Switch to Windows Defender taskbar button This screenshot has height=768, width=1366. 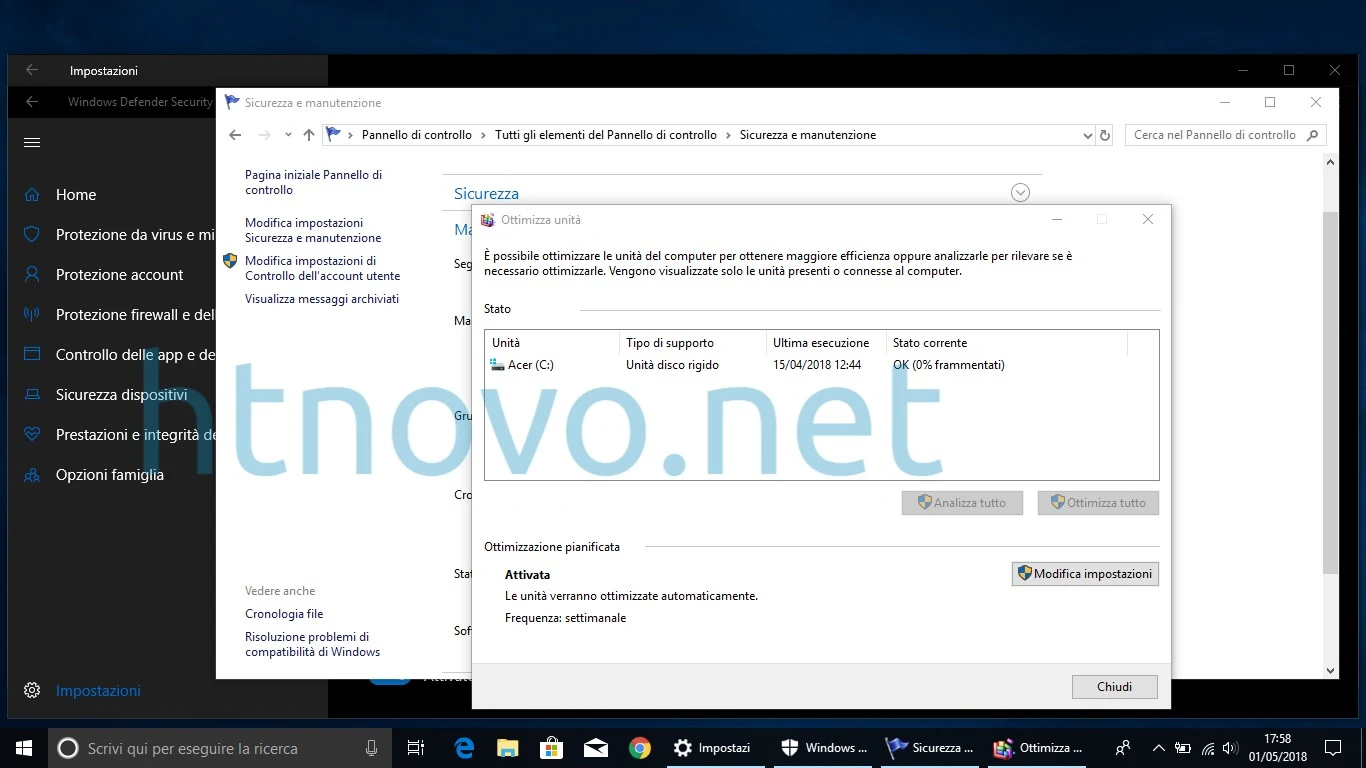click(x=823, y=748)
